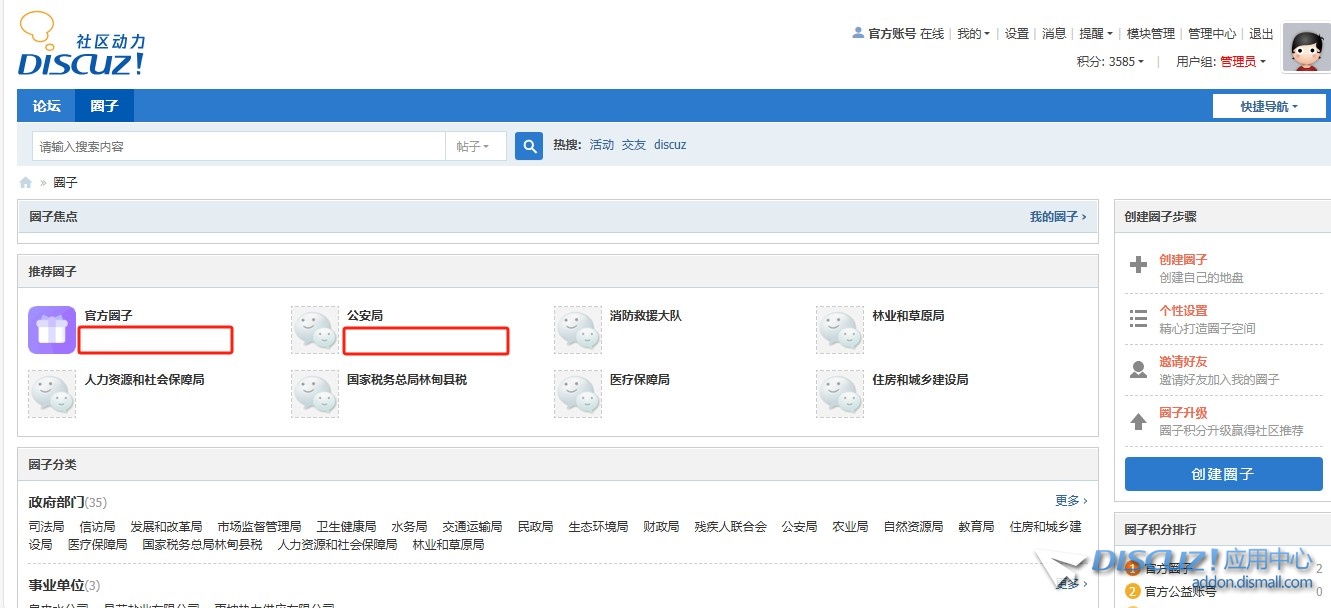Viewport: 1331px width, 608px height.
Task: Open the 我的 dropdown menu
Action: pyautogui.click(x=973, y=33)
